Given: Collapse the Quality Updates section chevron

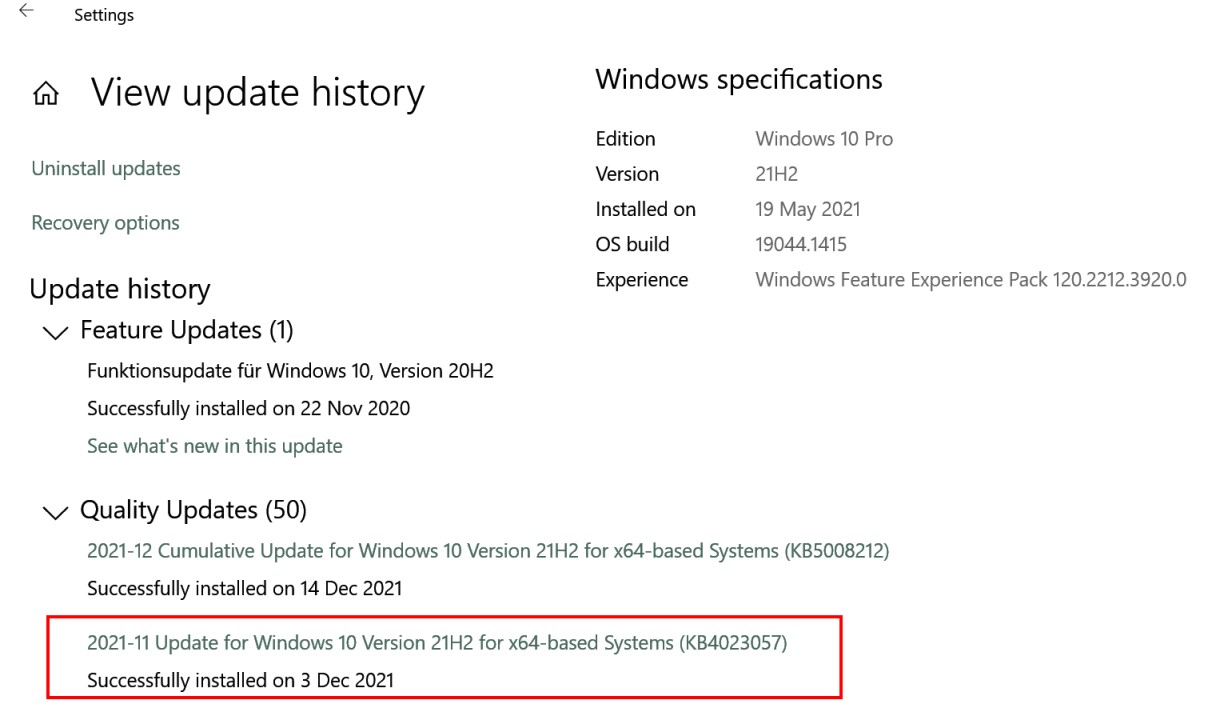Looking at the screenshot, I should 57,512.
